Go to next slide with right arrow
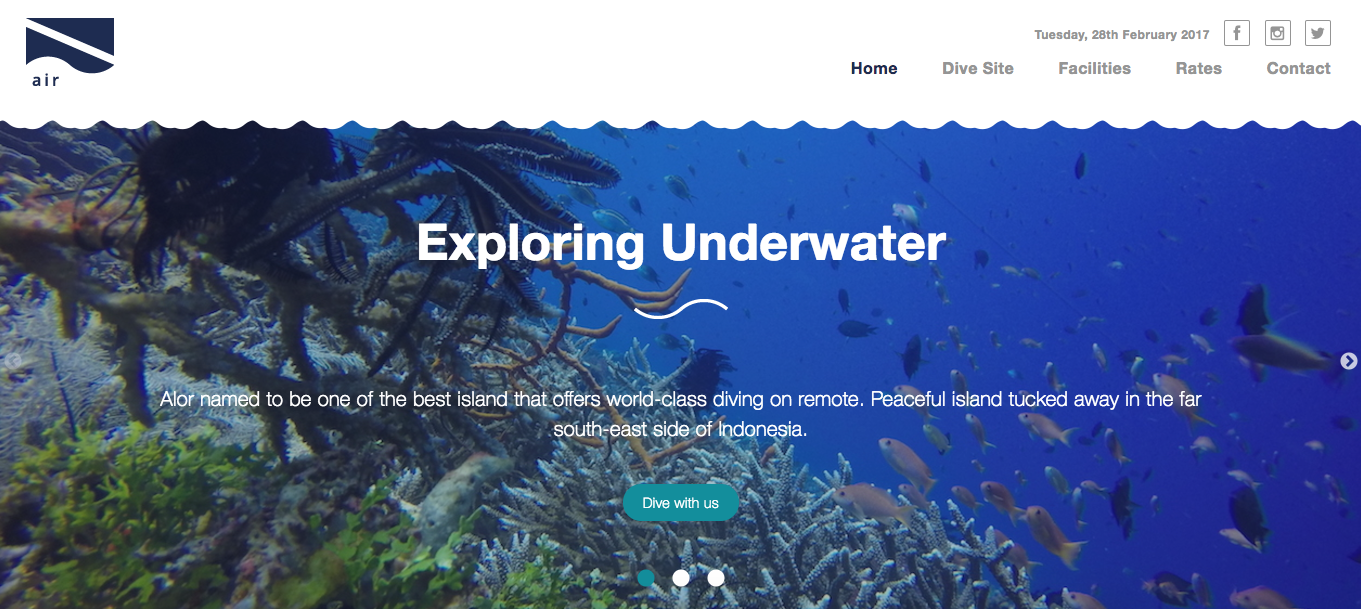 (1349, 361)
